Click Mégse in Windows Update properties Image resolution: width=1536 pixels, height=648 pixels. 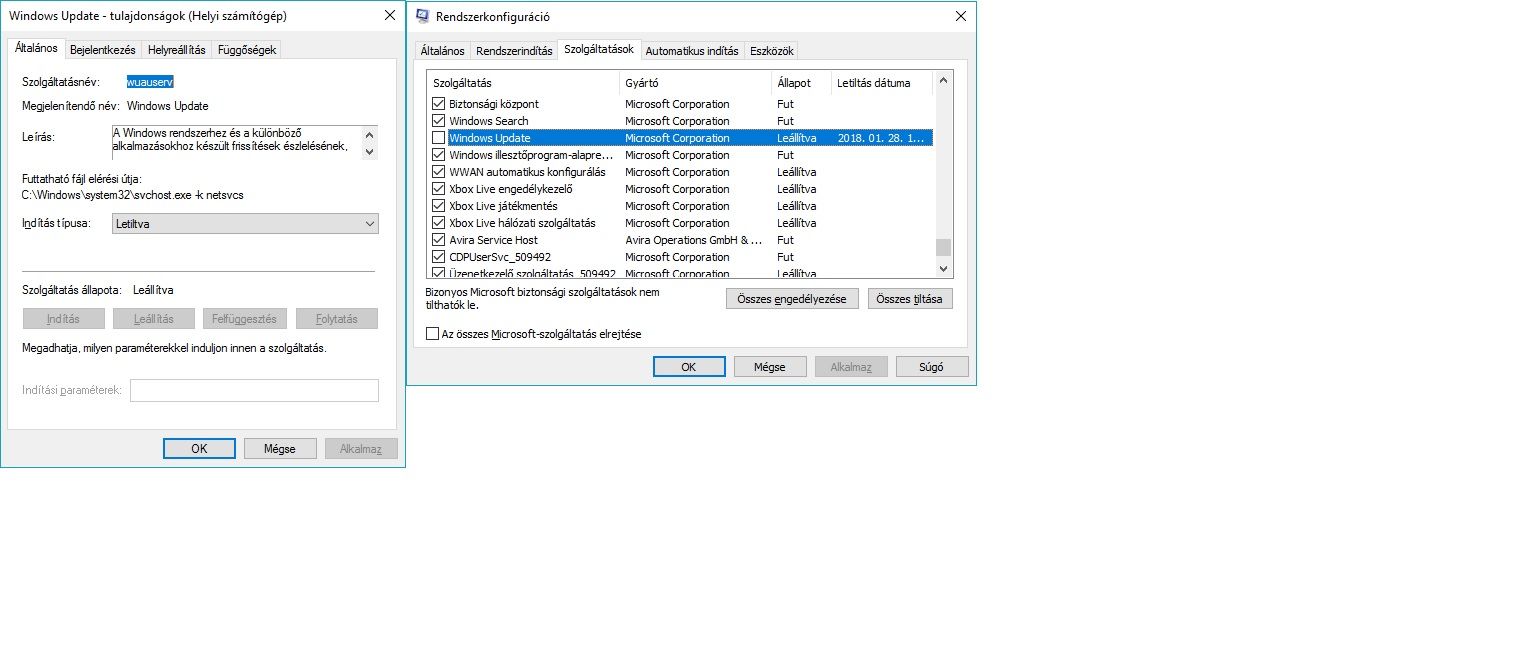click(280, 449)
